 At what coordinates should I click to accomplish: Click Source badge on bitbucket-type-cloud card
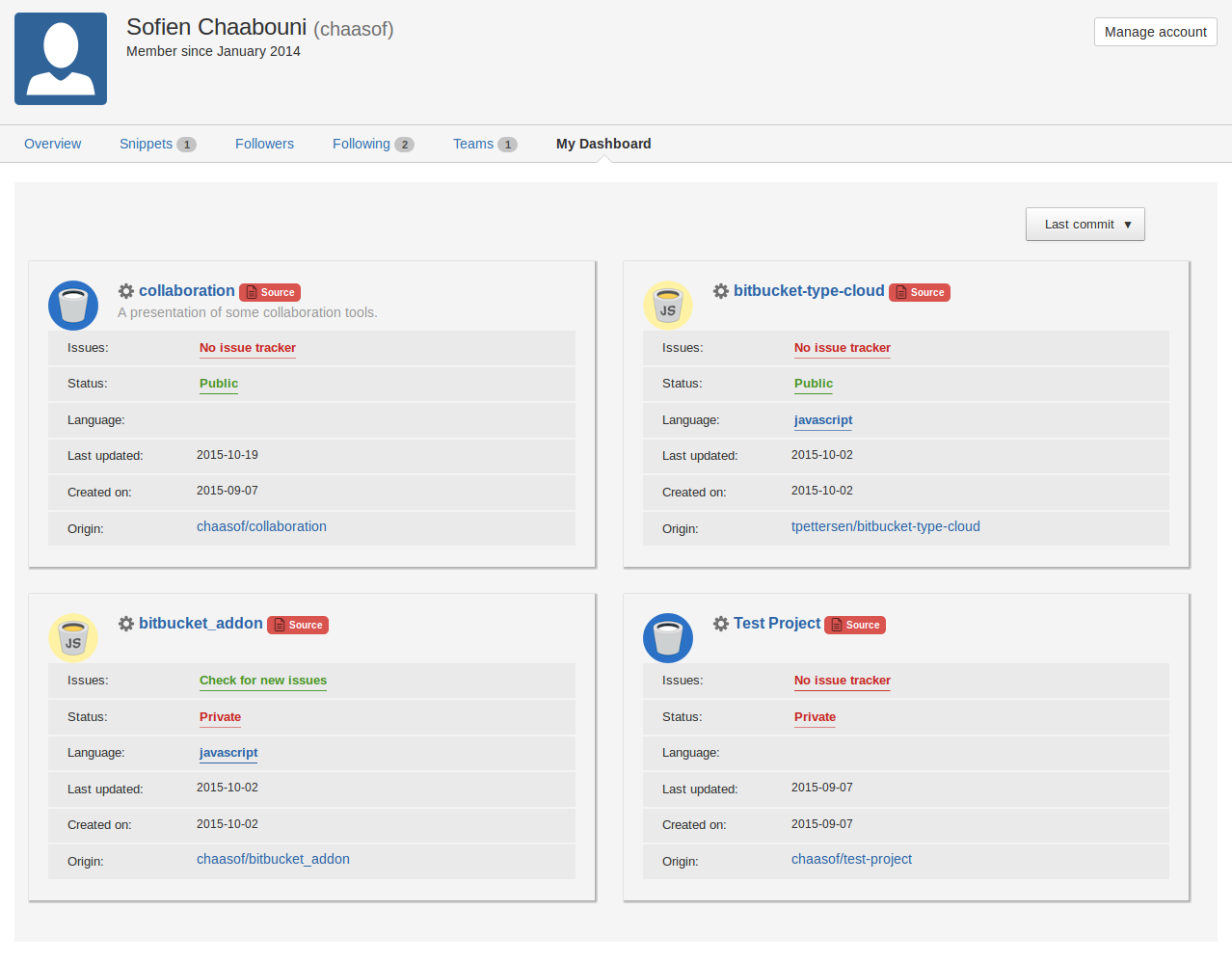920,292
